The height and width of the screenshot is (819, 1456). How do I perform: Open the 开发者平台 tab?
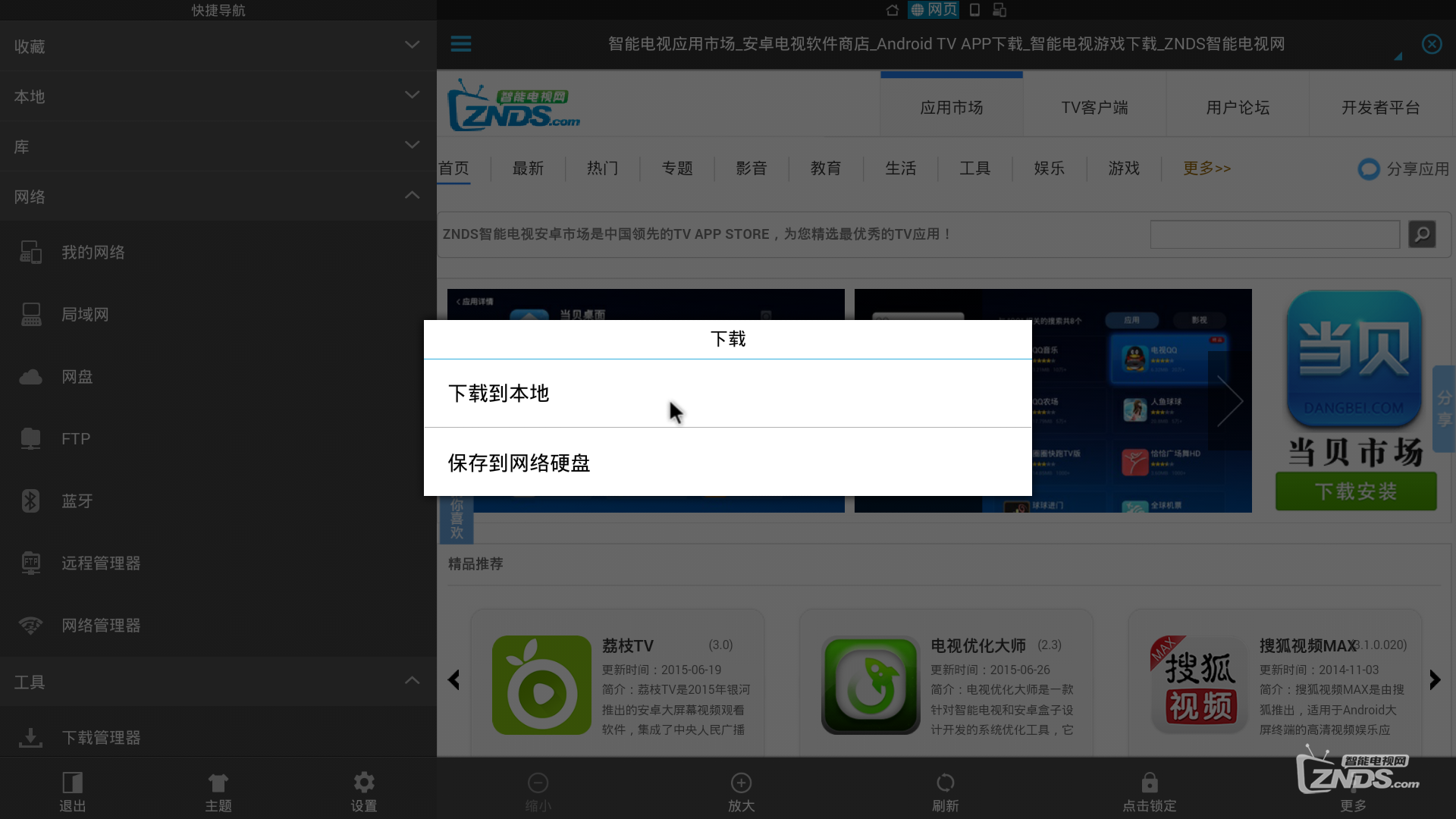pos(1380,107)
